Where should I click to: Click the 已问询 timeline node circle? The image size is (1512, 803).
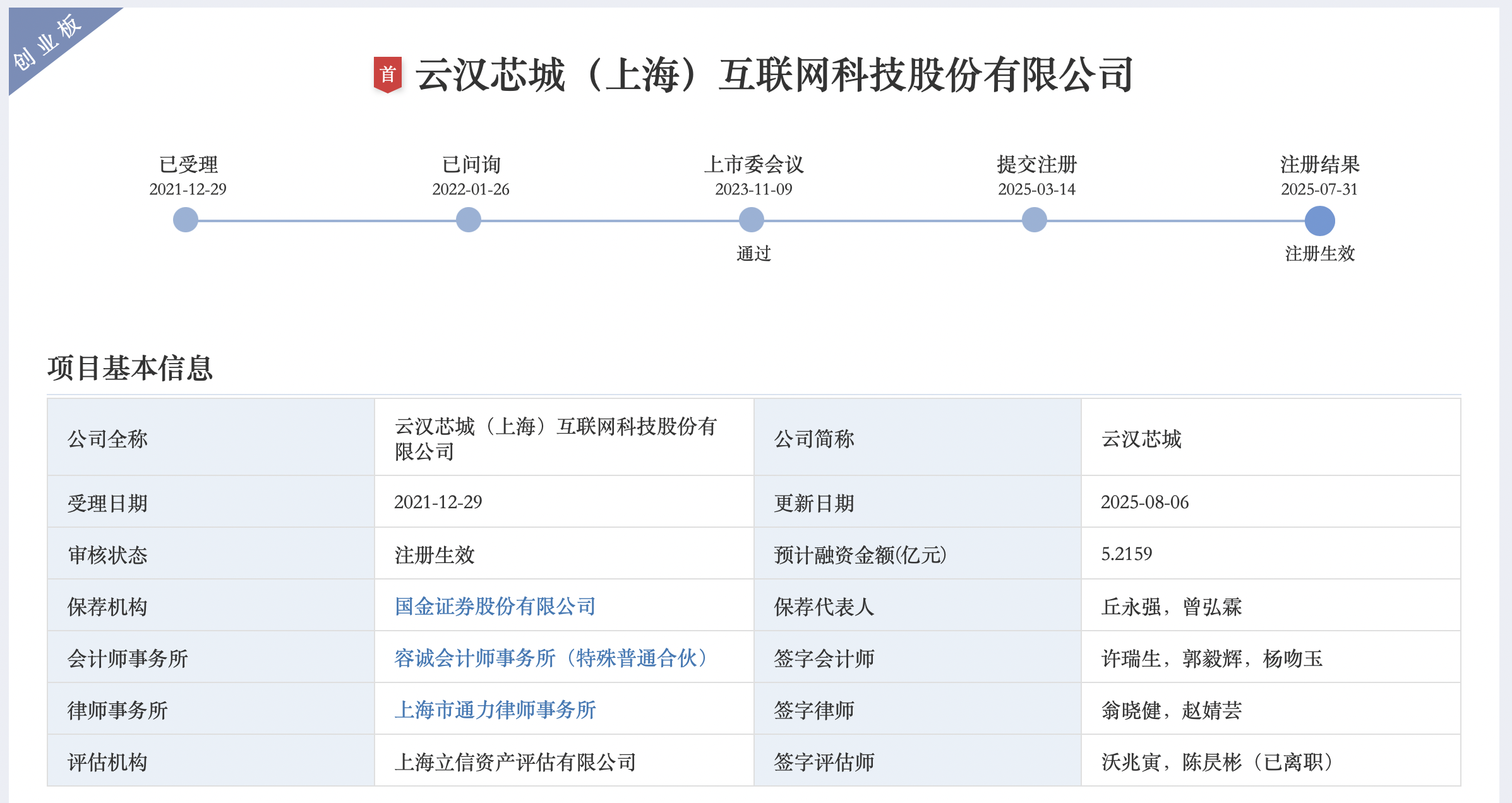click(469, 220)
